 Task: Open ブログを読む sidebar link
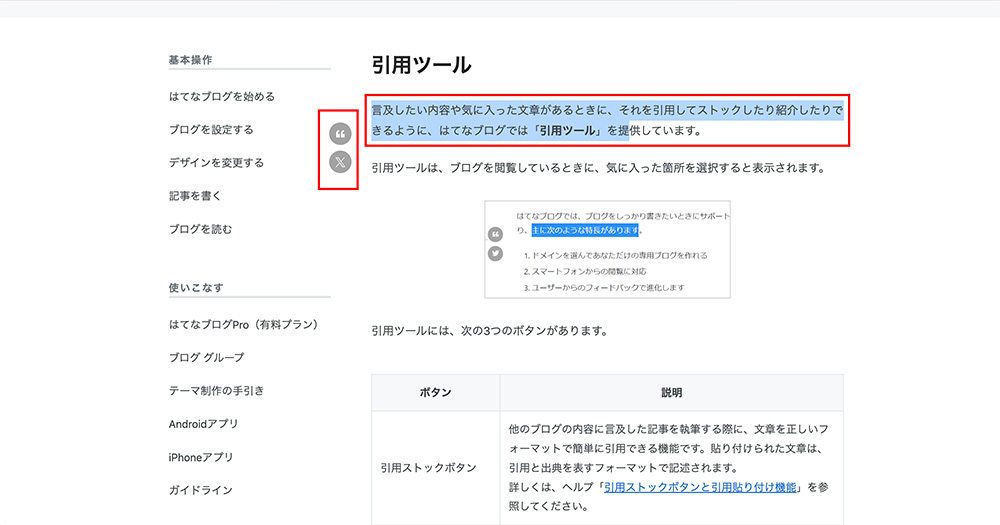[200, 229]
